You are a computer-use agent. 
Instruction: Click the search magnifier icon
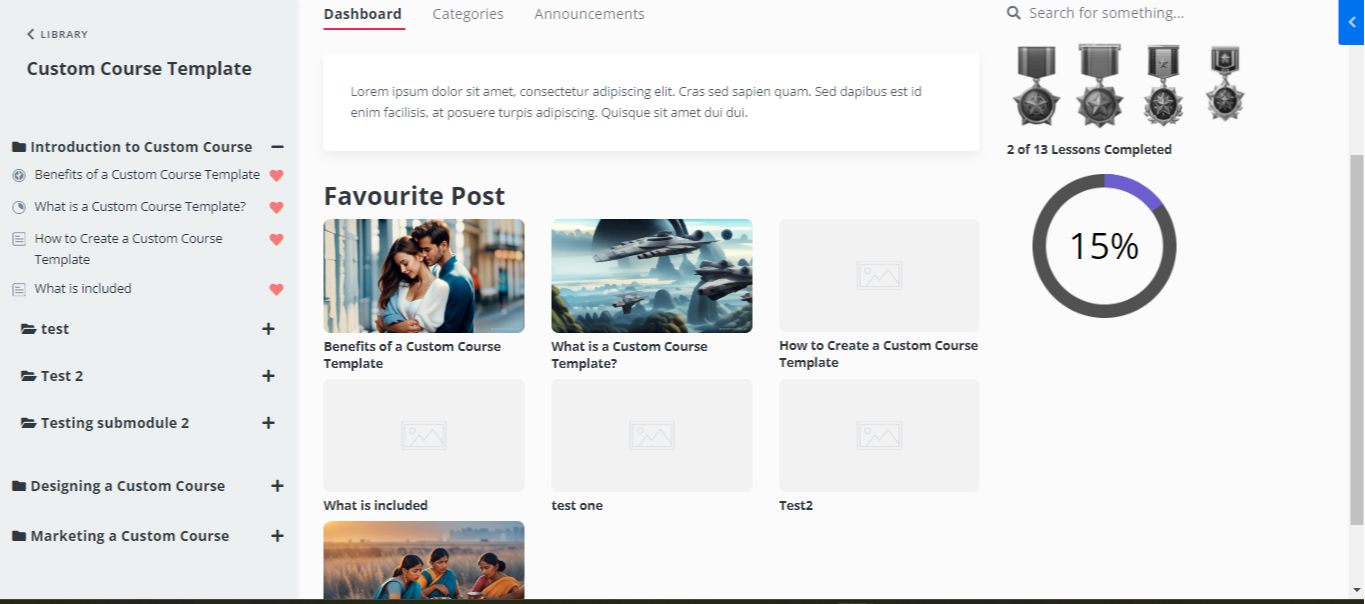[1013, 13]
